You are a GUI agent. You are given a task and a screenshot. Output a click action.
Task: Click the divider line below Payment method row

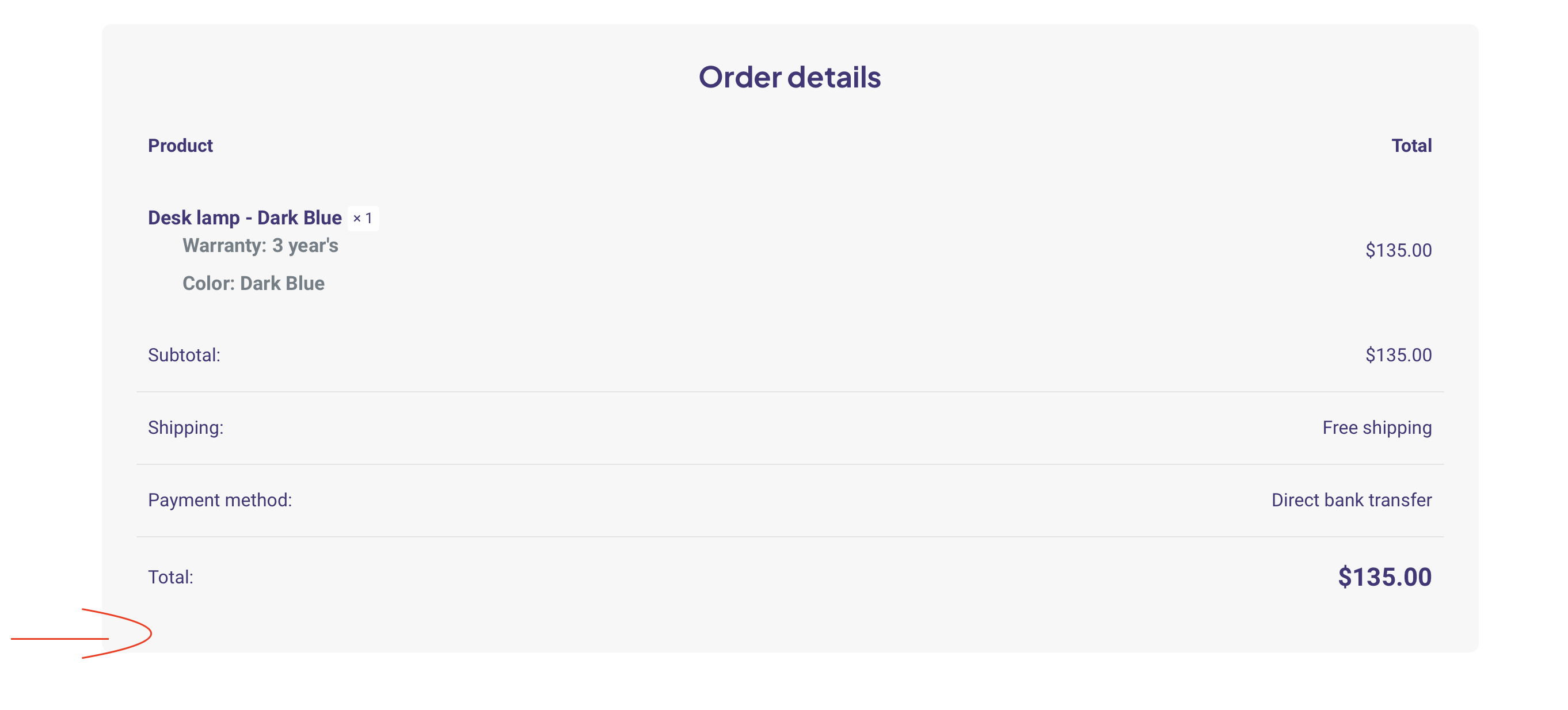(790, 537)
